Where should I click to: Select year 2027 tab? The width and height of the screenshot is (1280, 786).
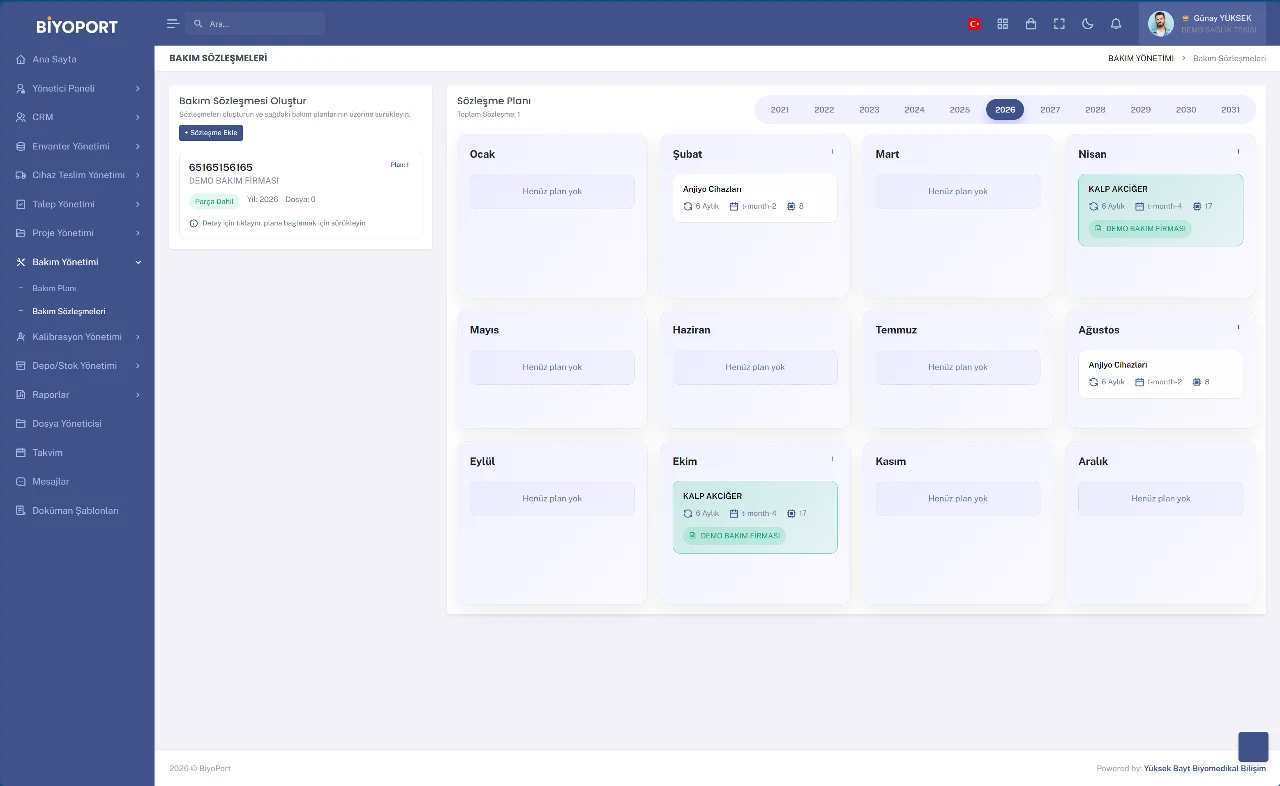click(x=1050, y=110)
